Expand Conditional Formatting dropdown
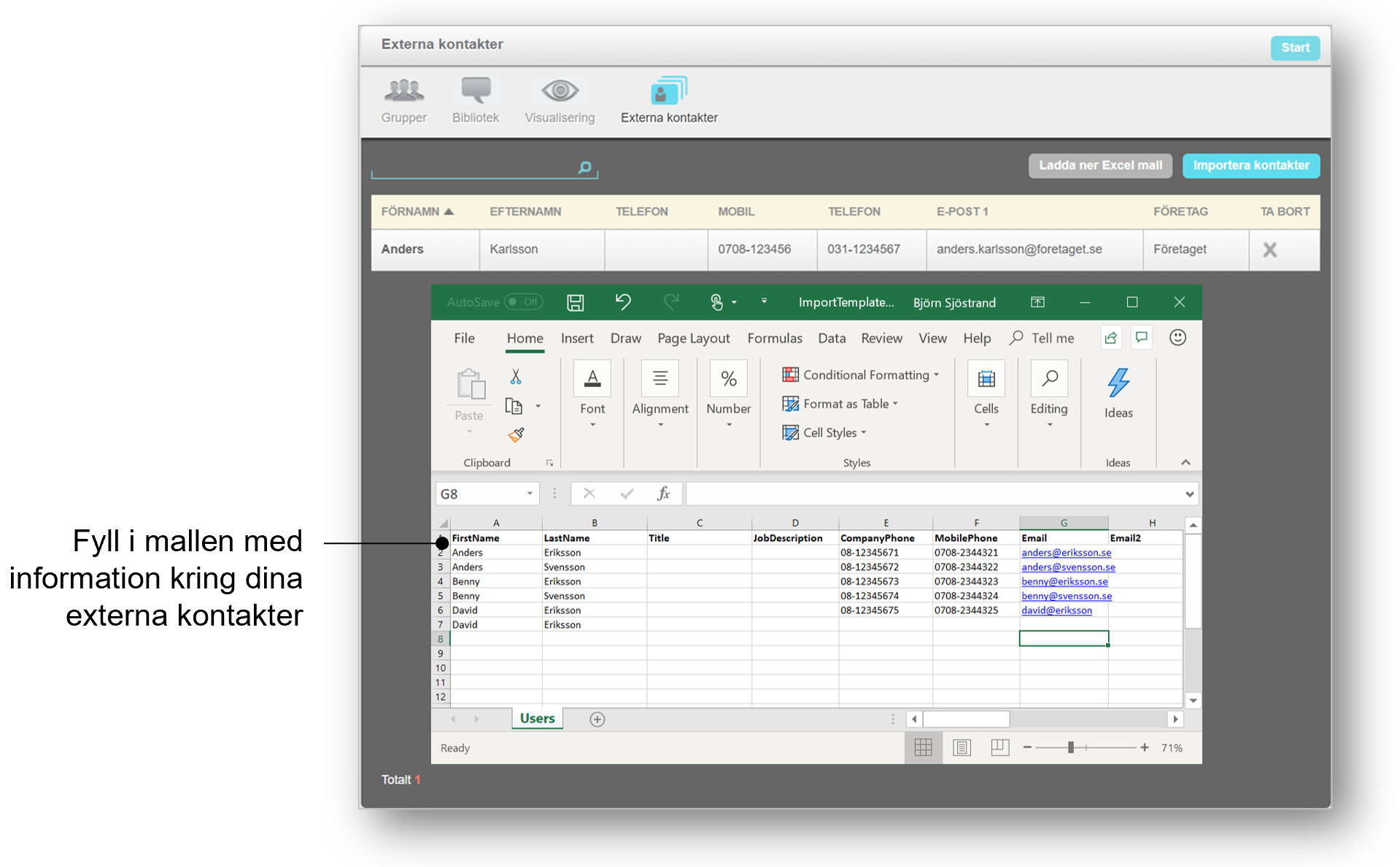The height and width of the screenshot is (867, 1400). point(936,375)
